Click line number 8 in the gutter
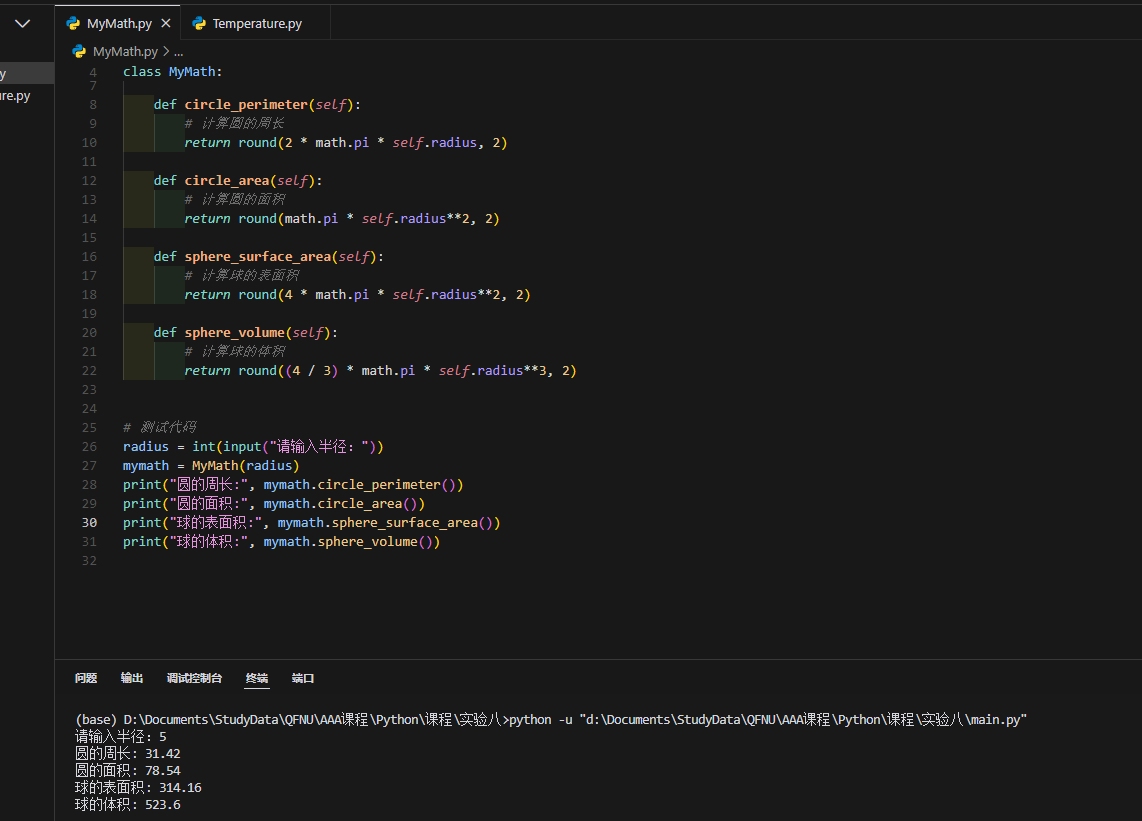The width and height of the screenshot is (1142, 821). pos(92,104)
